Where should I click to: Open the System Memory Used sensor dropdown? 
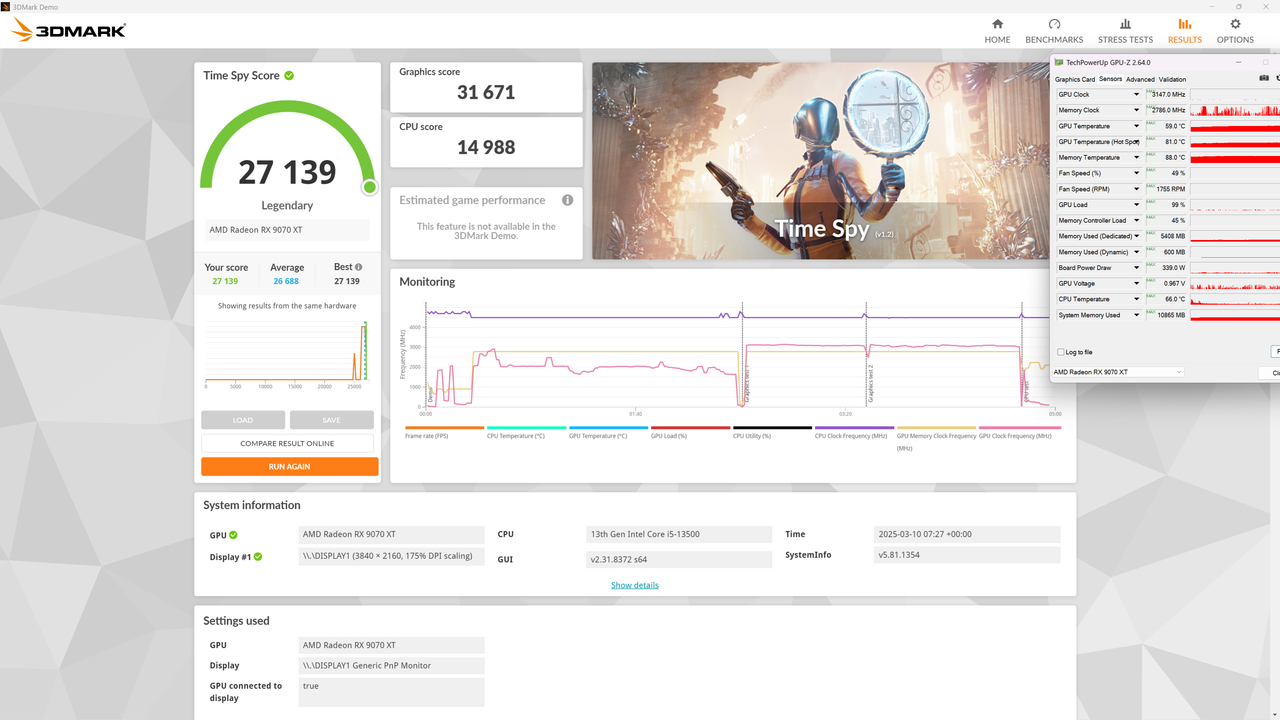point(1136,315)
